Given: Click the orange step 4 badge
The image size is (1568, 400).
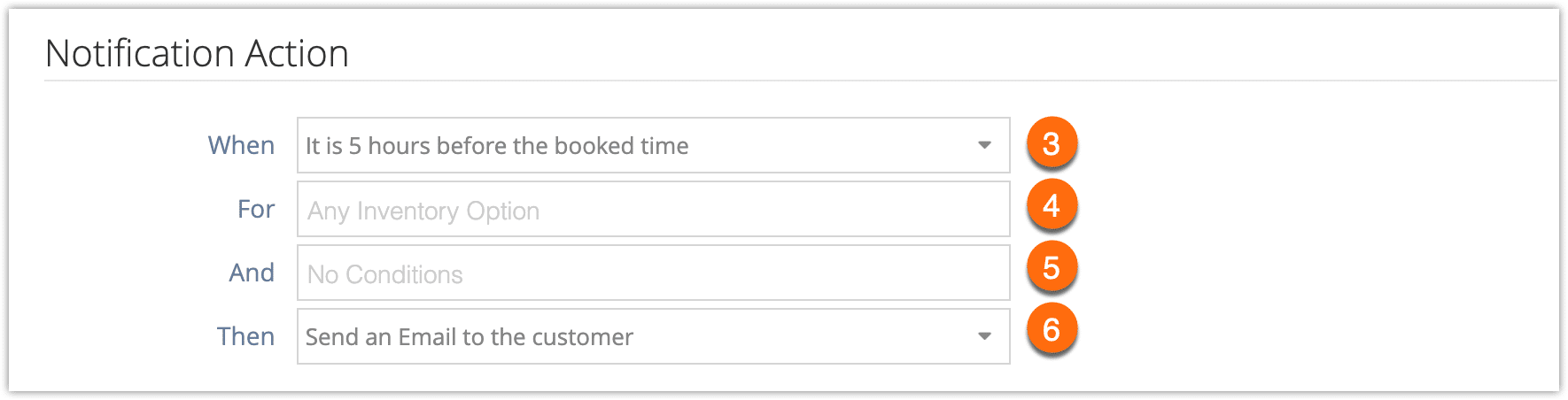Looking at the screenshot, I should tap(1052, 205).
